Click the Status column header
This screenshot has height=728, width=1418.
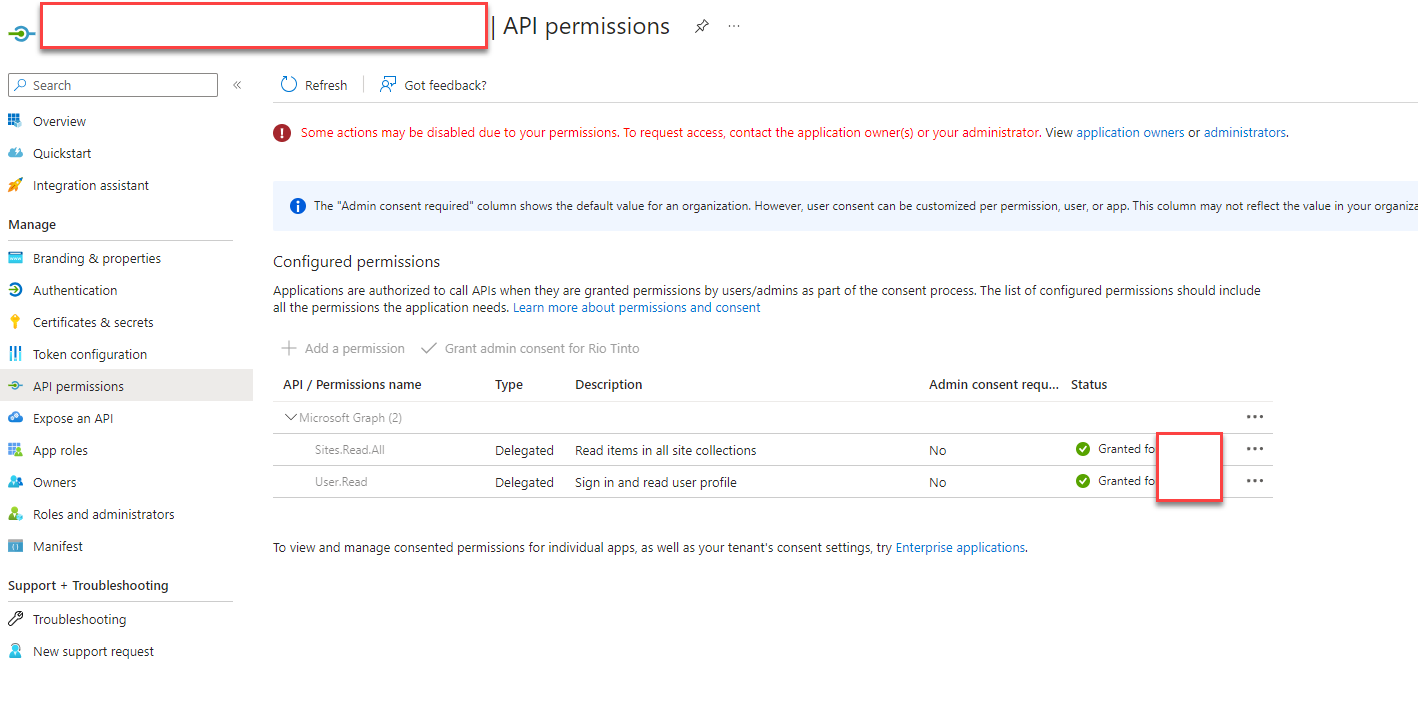pos(1089,384)
